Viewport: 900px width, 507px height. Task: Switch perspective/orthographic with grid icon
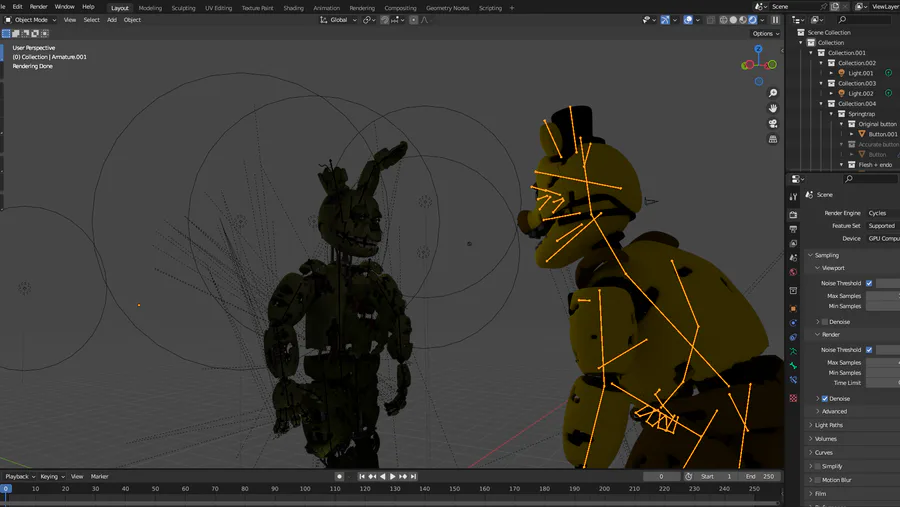(773, 140)
